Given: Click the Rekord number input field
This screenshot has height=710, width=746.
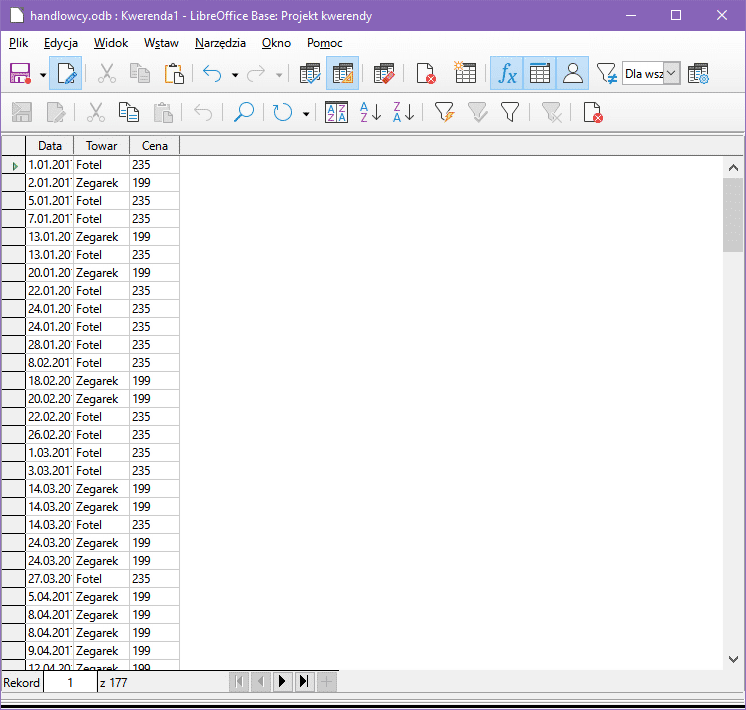Looking at the screenshot, I should (x=70, y=683).
